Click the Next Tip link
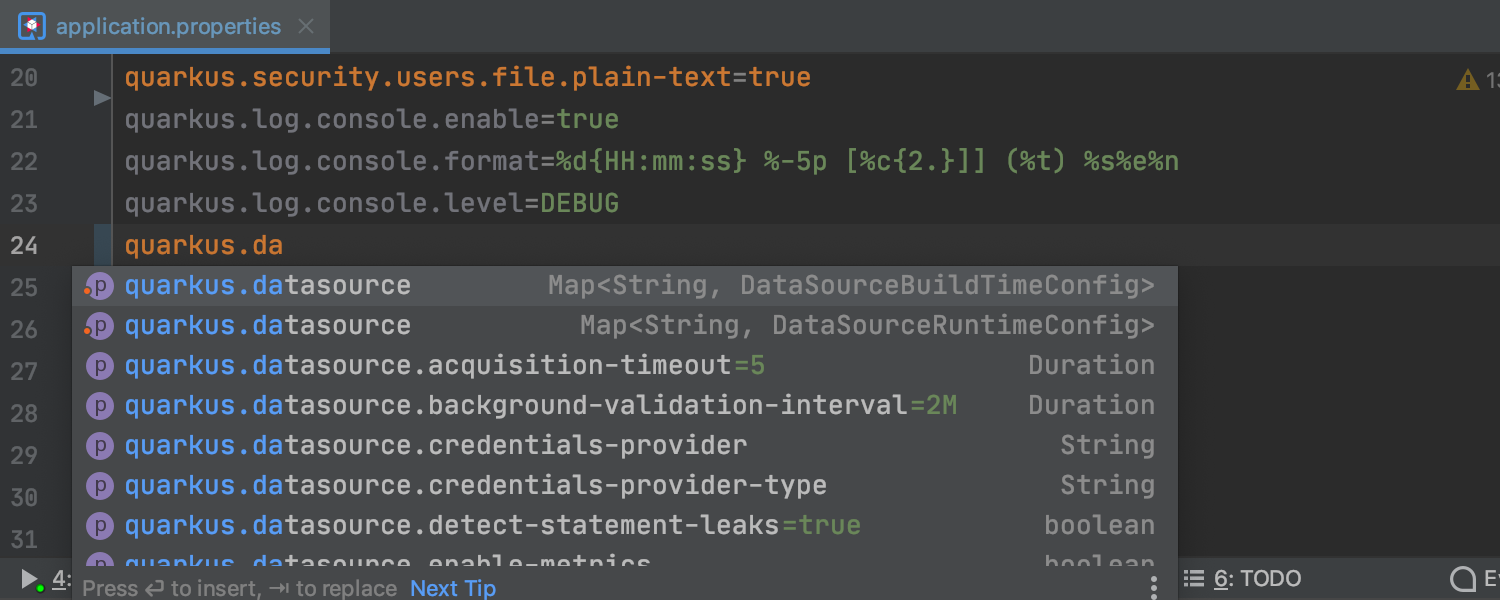Screen dimensions: 1500x600 [453, 588]
